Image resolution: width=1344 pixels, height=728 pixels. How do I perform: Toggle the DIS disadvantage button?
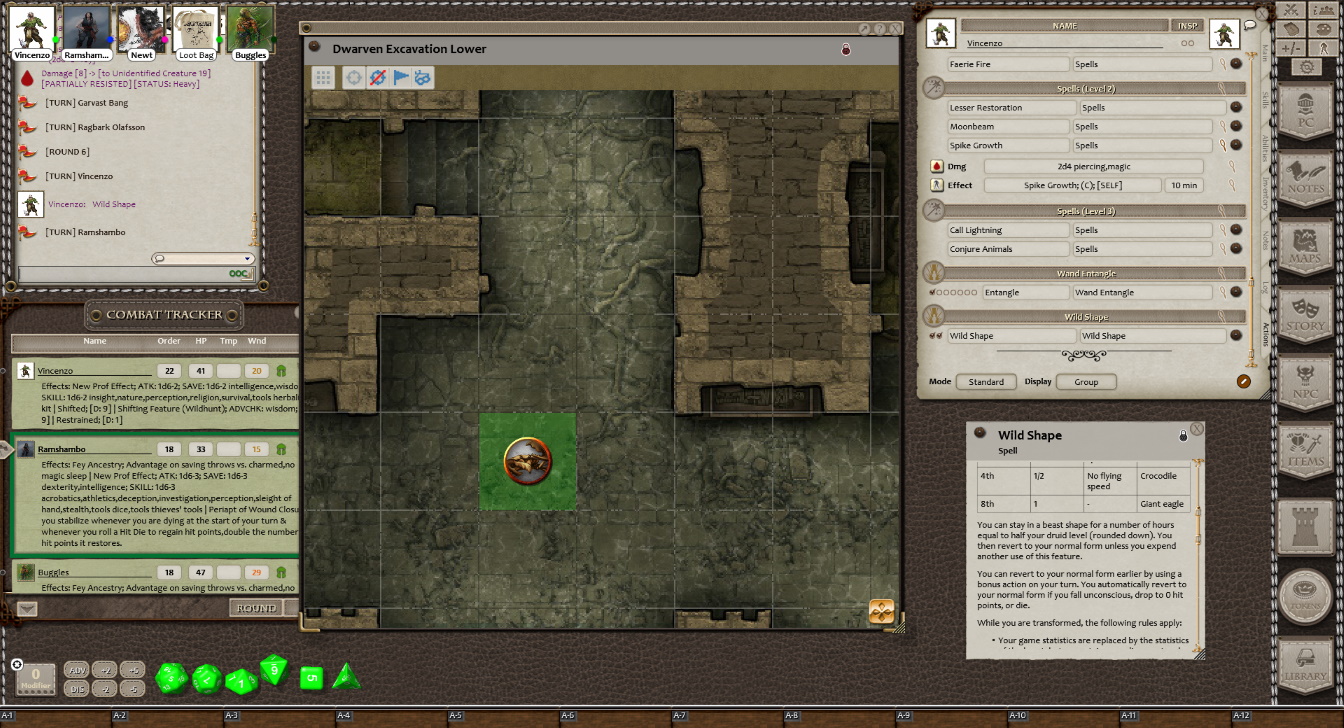point(76,688)
